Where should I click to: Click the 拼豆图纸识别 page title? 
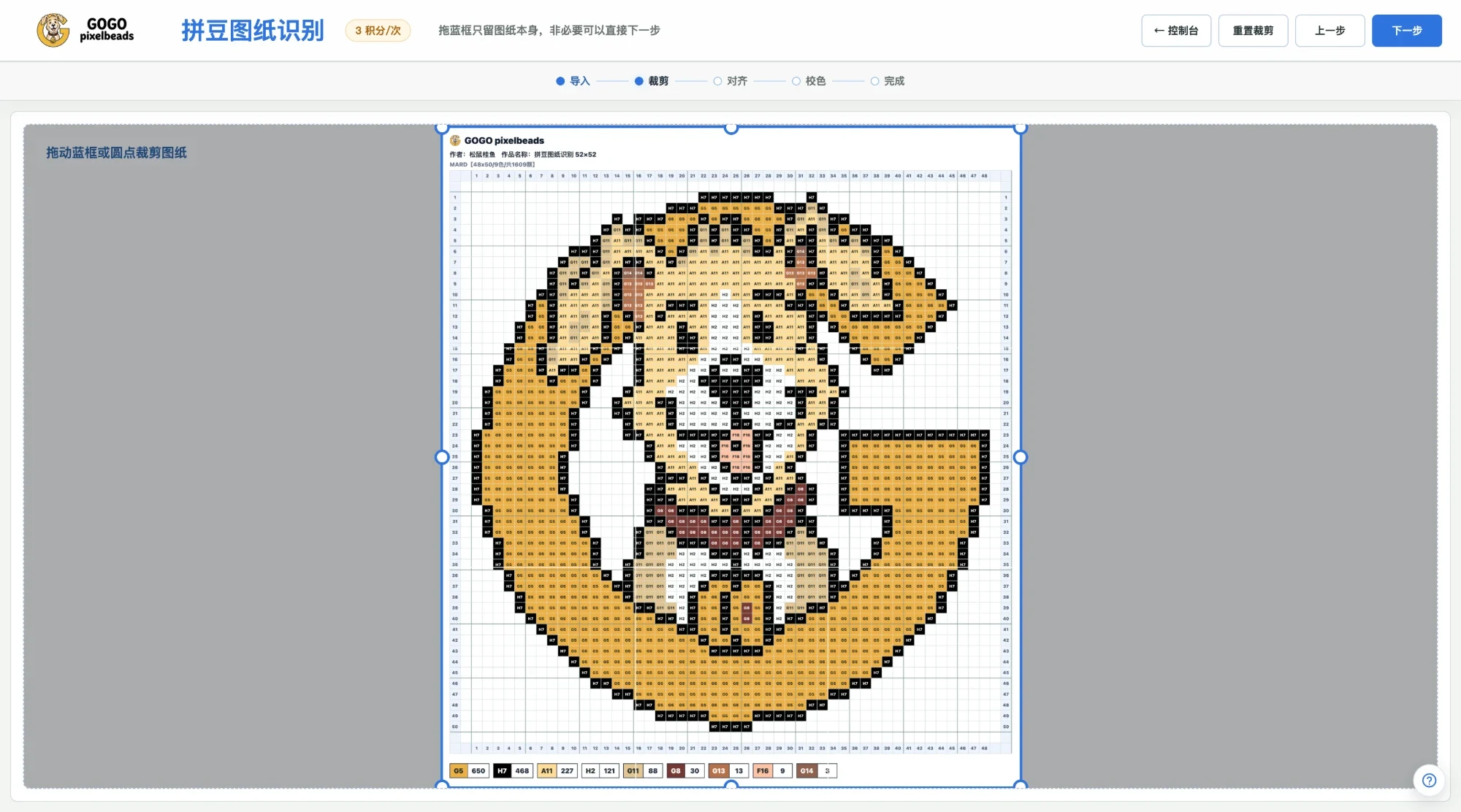pos(253,31)
